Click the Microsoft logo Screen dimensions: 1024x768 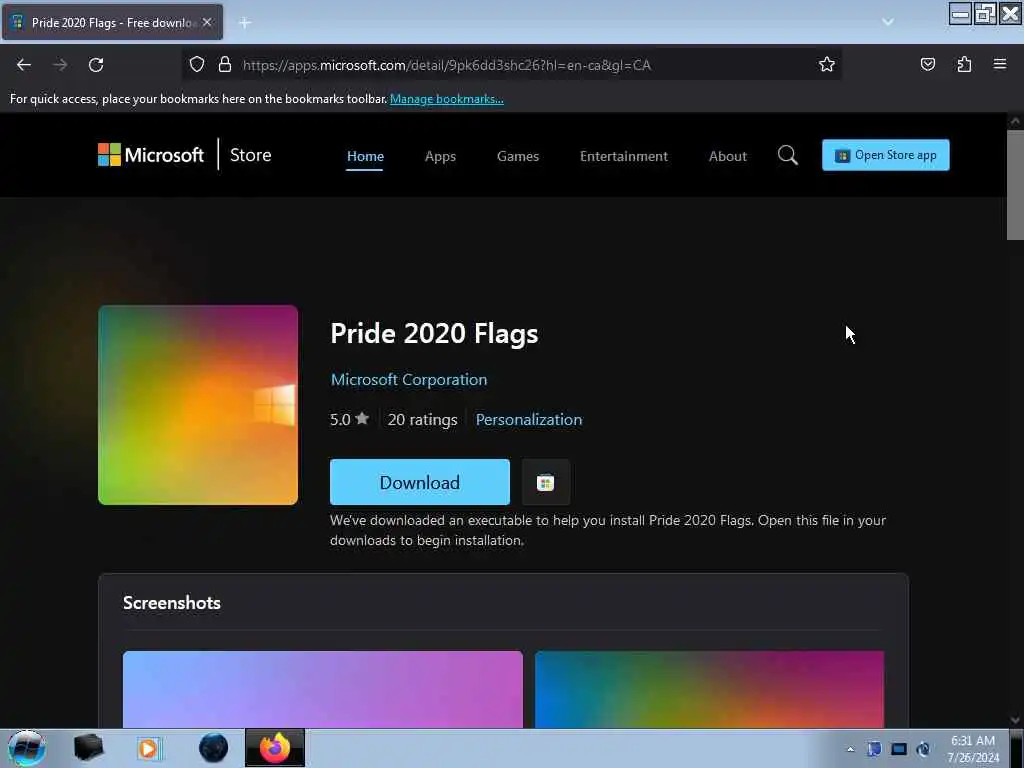(151, 155)
